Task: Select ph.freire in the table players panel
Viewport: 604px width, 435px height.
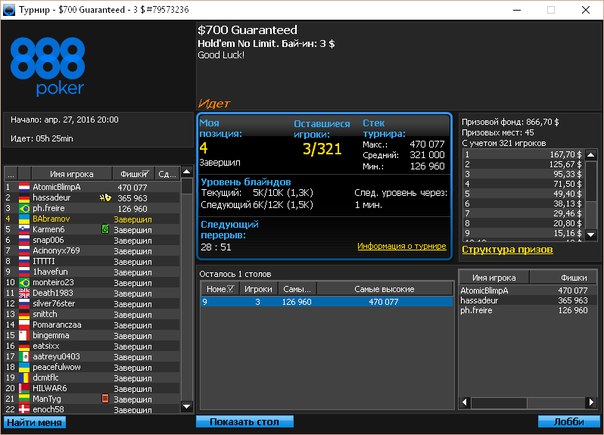Action: click(x=528, y=311)
